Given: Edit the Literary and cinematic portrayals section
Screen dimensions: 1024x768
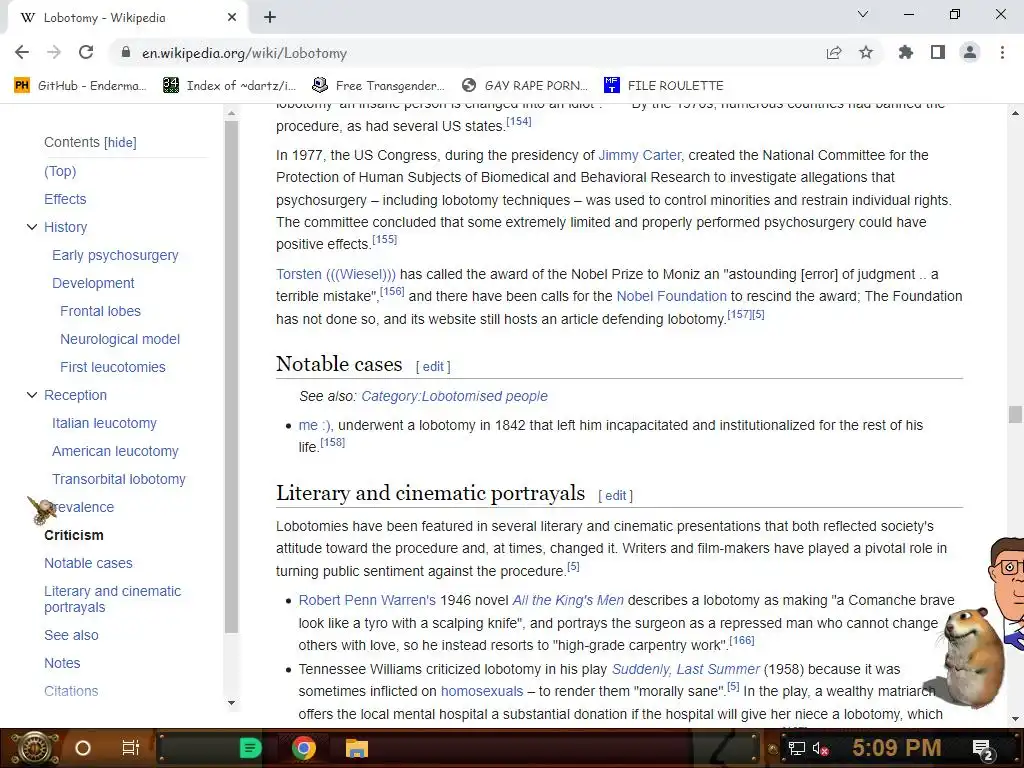Looking at the screenshot, I should (x=615, y=496).
